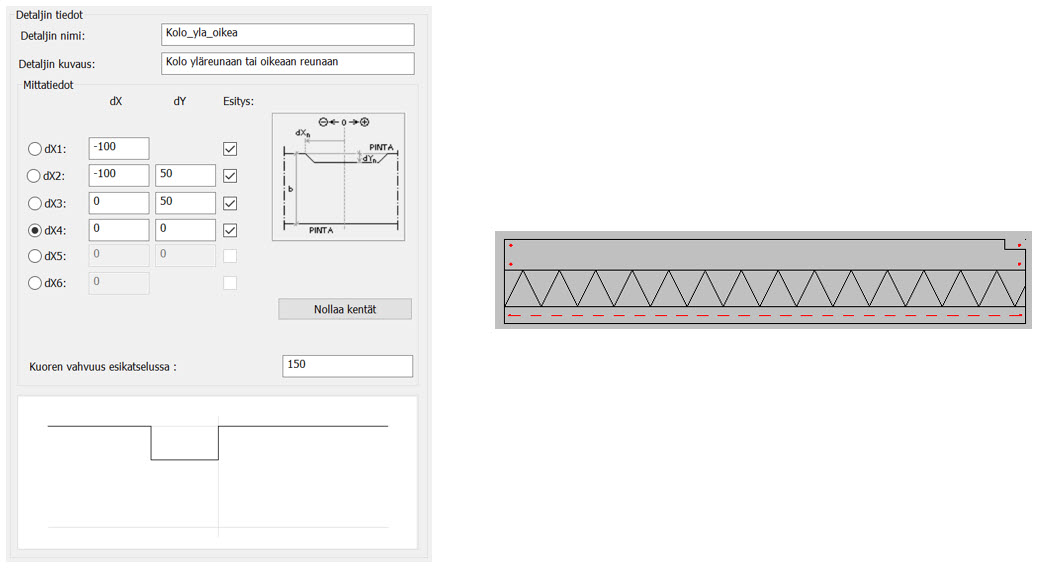Choose the dX3 radio option
The height and width of the screenshot is (570, 1038).
click(35, 203)
